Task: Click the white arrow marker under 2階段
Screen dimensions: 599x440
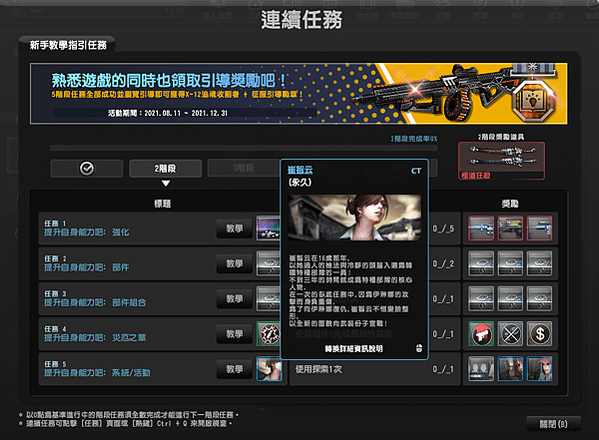Action: pyautogui.click(x=165, y=183)
